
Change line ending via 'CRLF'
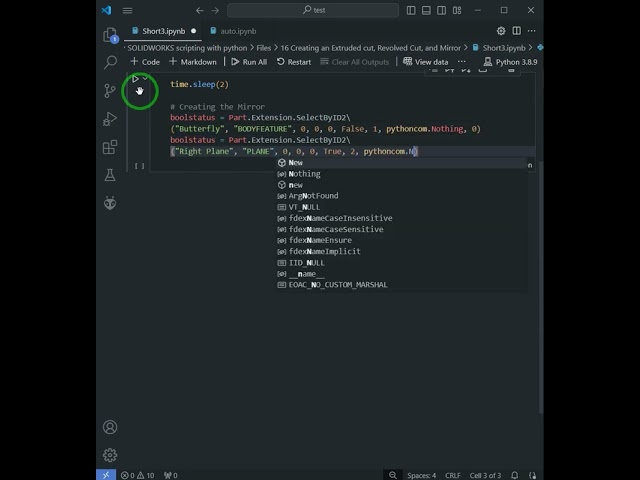pyautogui.click(x=453, y=475)
